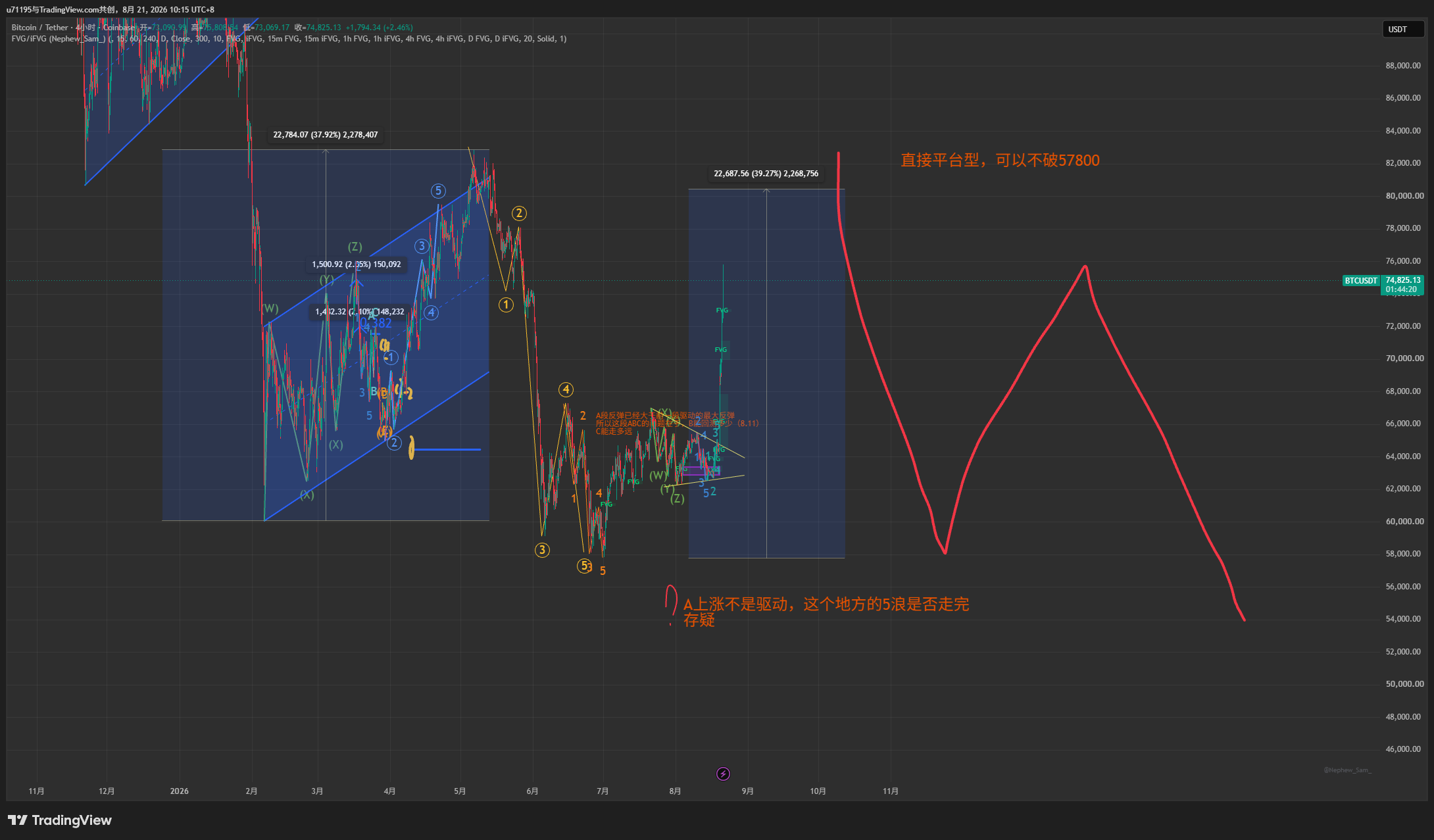
Task: Click the purple lightning bolt event icon
Action: [723, 774]
